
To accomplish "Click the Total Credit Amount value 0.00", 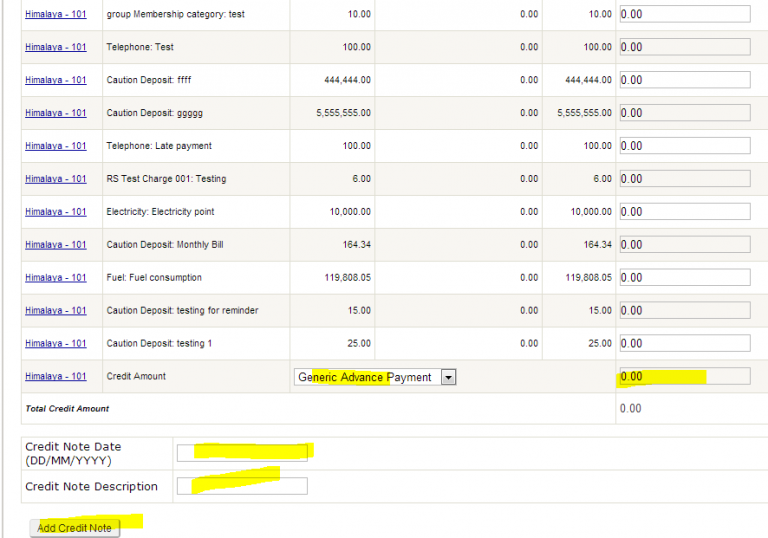I will pos(630,408).
